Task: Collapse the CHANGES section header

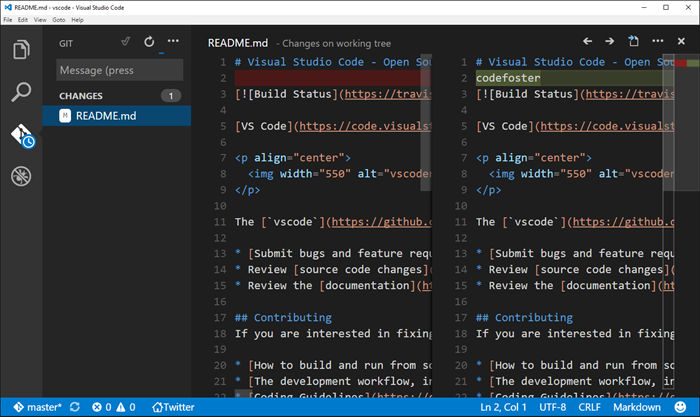Action: [81, 96]
